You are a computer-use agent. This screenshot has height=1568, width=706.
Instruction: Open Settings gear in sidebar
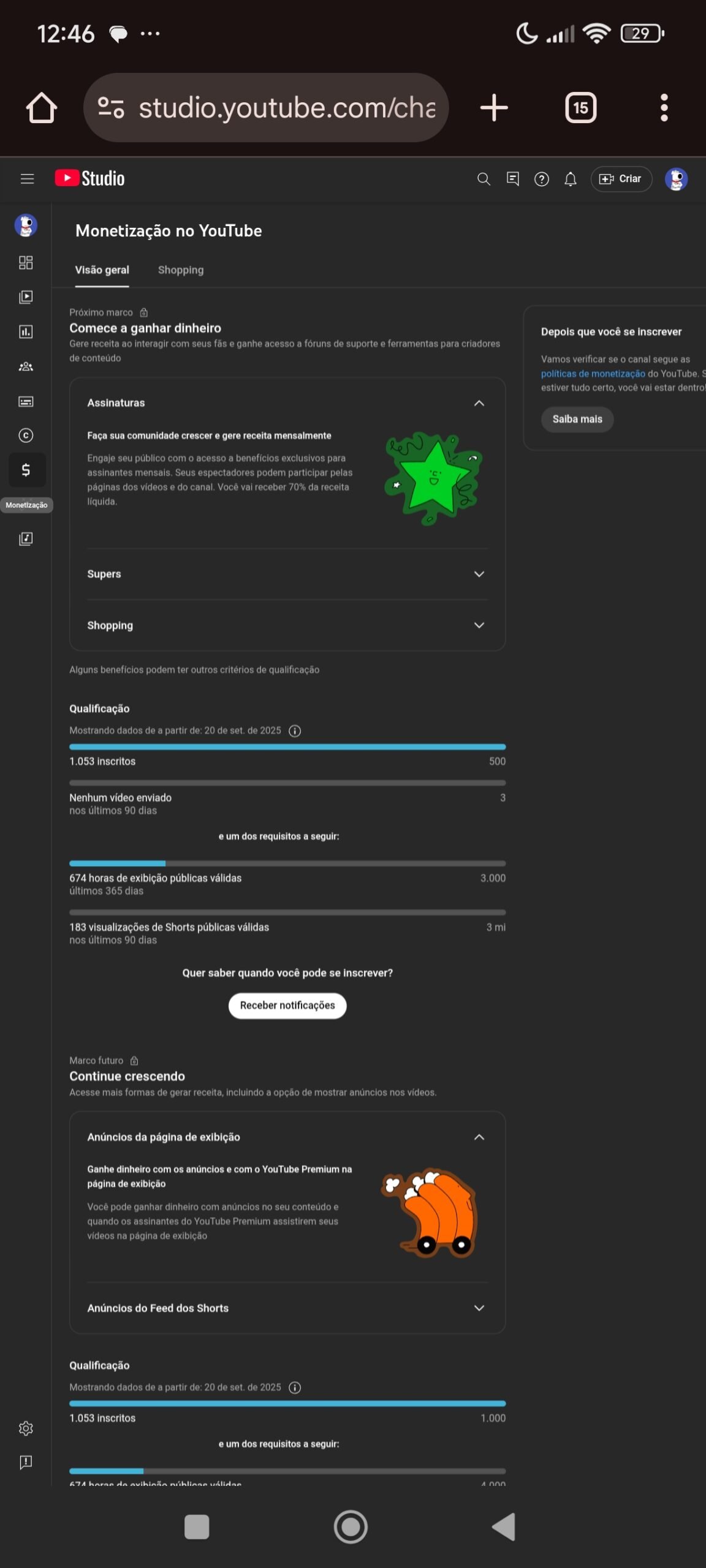26,1428
